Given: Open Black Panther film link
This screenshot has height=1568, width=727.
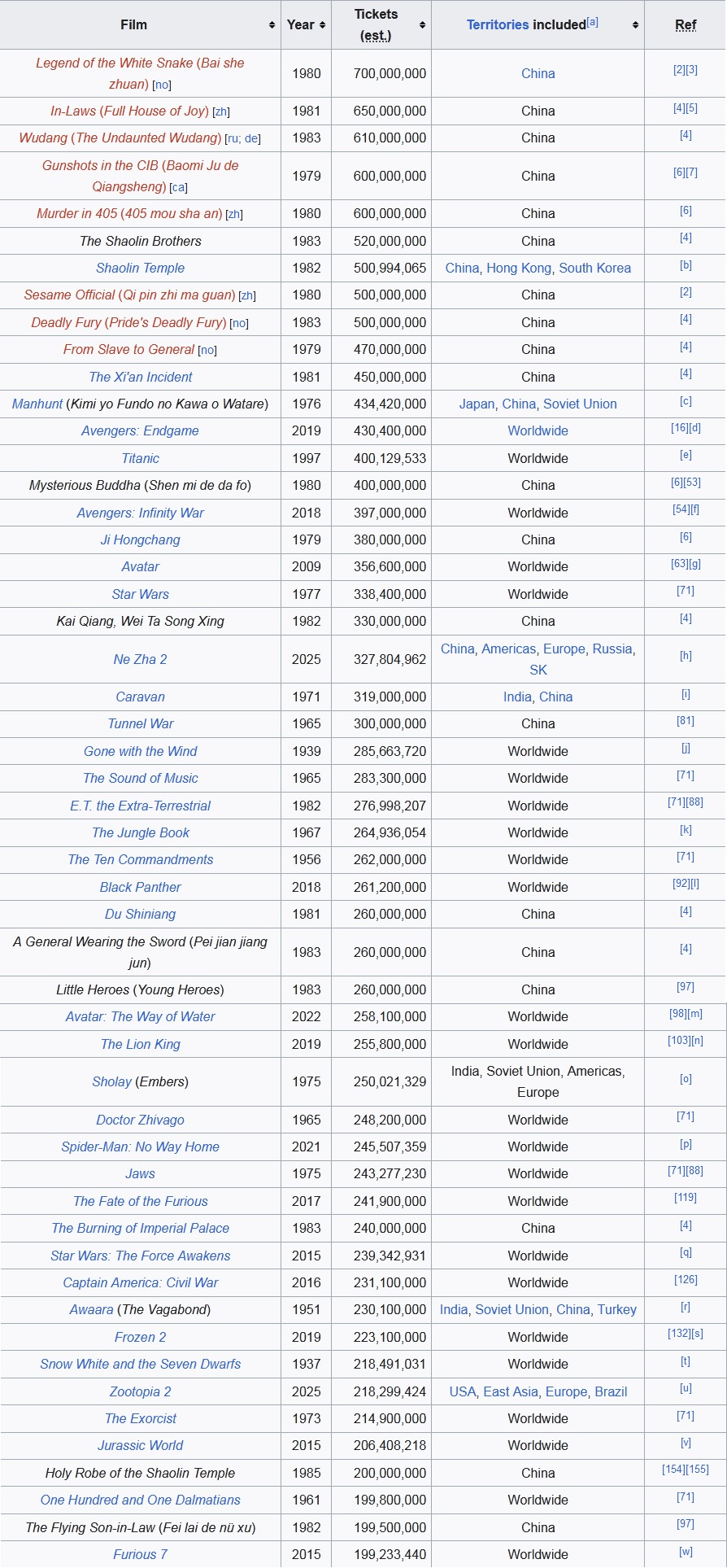Looking at the screenshot, I should click(140, 887).
